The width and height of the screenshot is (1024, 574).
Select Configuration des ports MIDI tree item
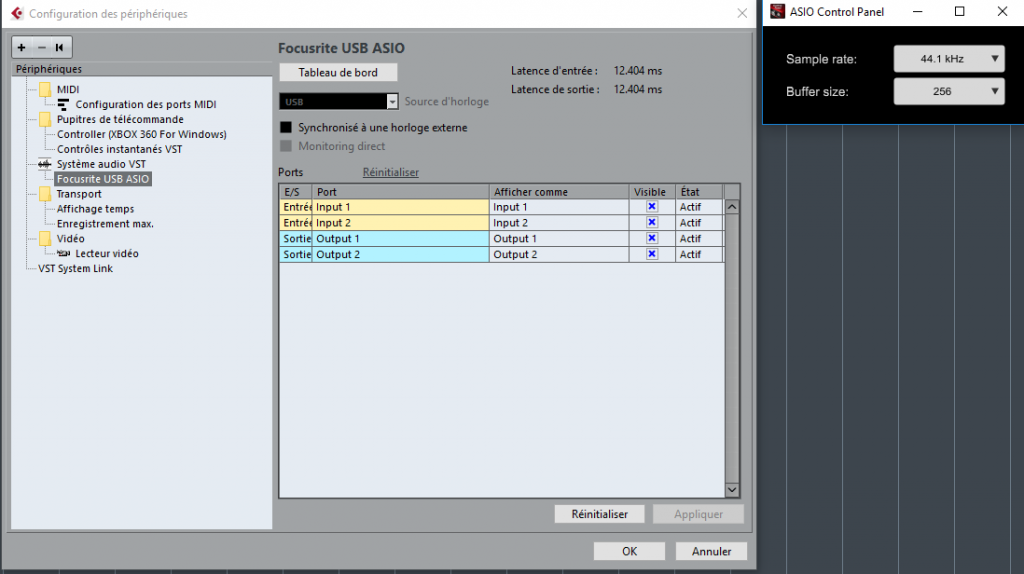click(146, 104)
